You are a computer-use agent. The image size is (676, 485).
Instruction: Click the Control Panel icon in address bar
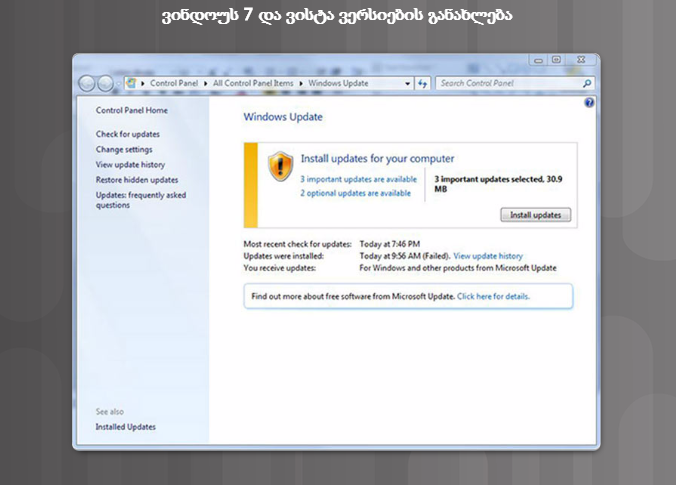[131, 84]
